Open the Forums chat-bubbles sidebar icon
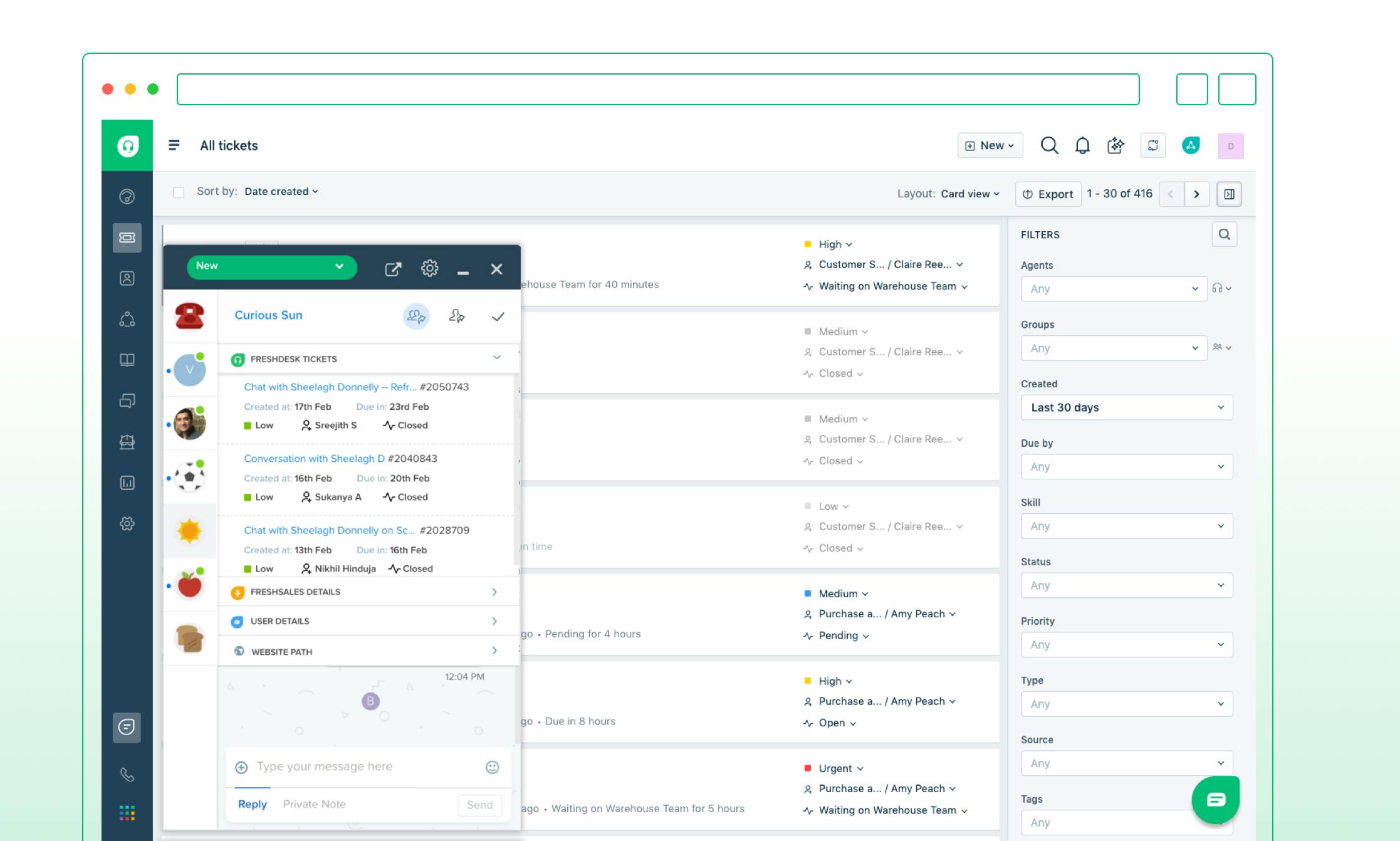Image resolution: width=1400 pixels, height=841 pixels. (127, 401)
